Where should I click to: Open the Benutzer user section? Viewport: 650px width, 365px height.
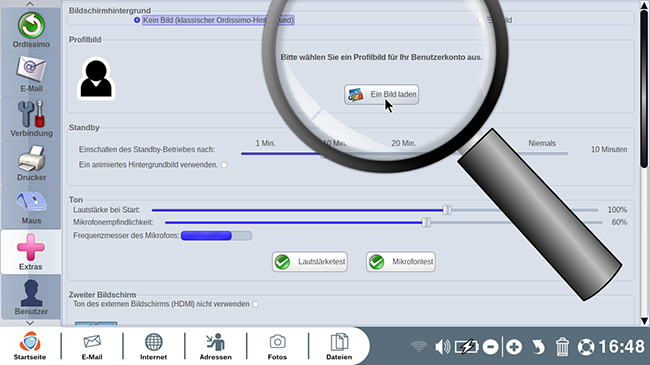click(31, 297)
